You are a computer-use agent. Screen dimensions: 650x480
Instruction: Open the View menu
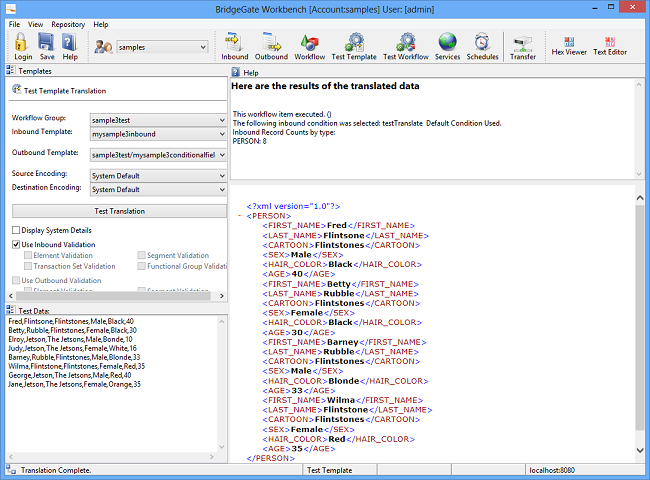coord(36,24)
